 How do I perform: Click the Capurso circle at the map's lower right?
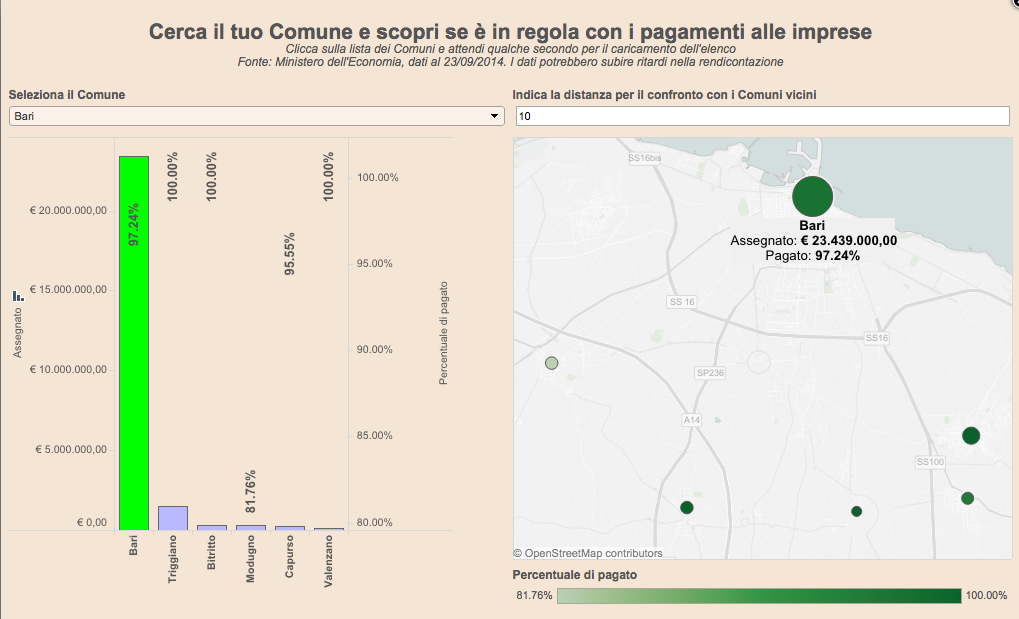967,498
